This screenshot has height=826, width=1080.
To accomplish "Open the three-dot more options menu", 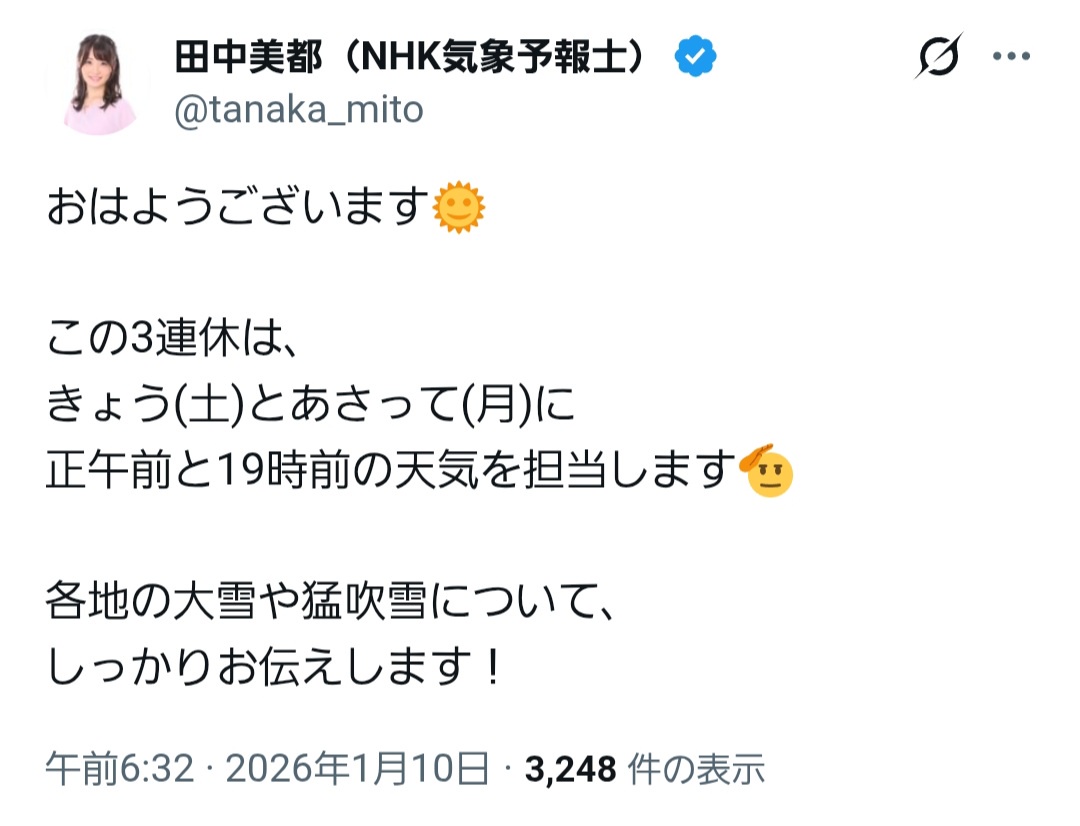I will tap(1010, 56).
